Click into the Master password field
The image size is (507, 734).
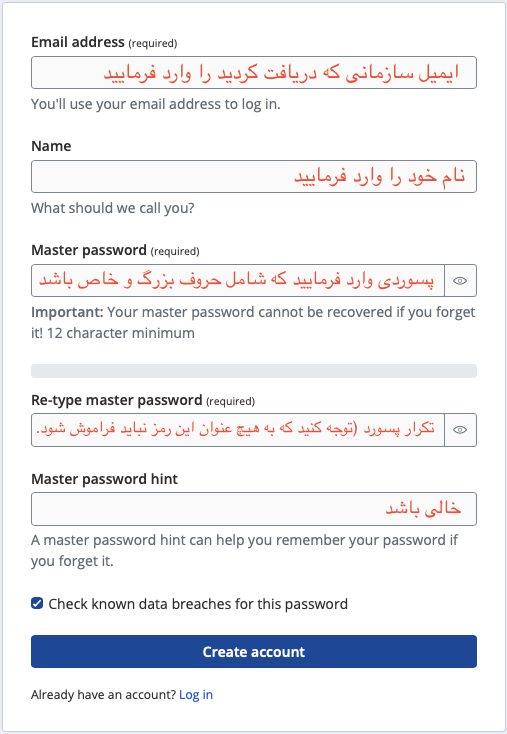(238, 280)
